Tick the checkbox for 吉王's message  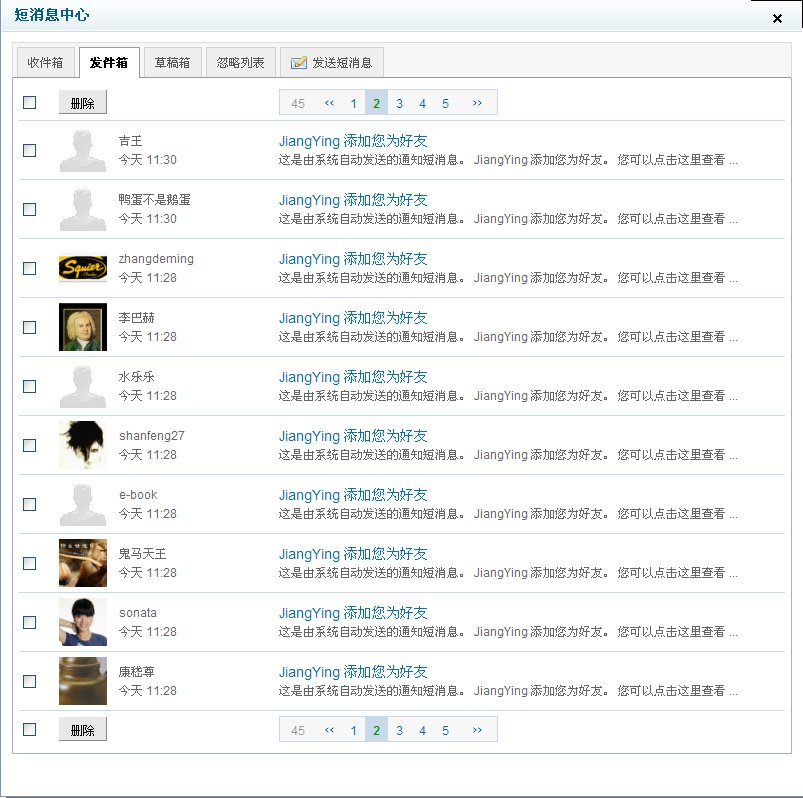point(30,150)
